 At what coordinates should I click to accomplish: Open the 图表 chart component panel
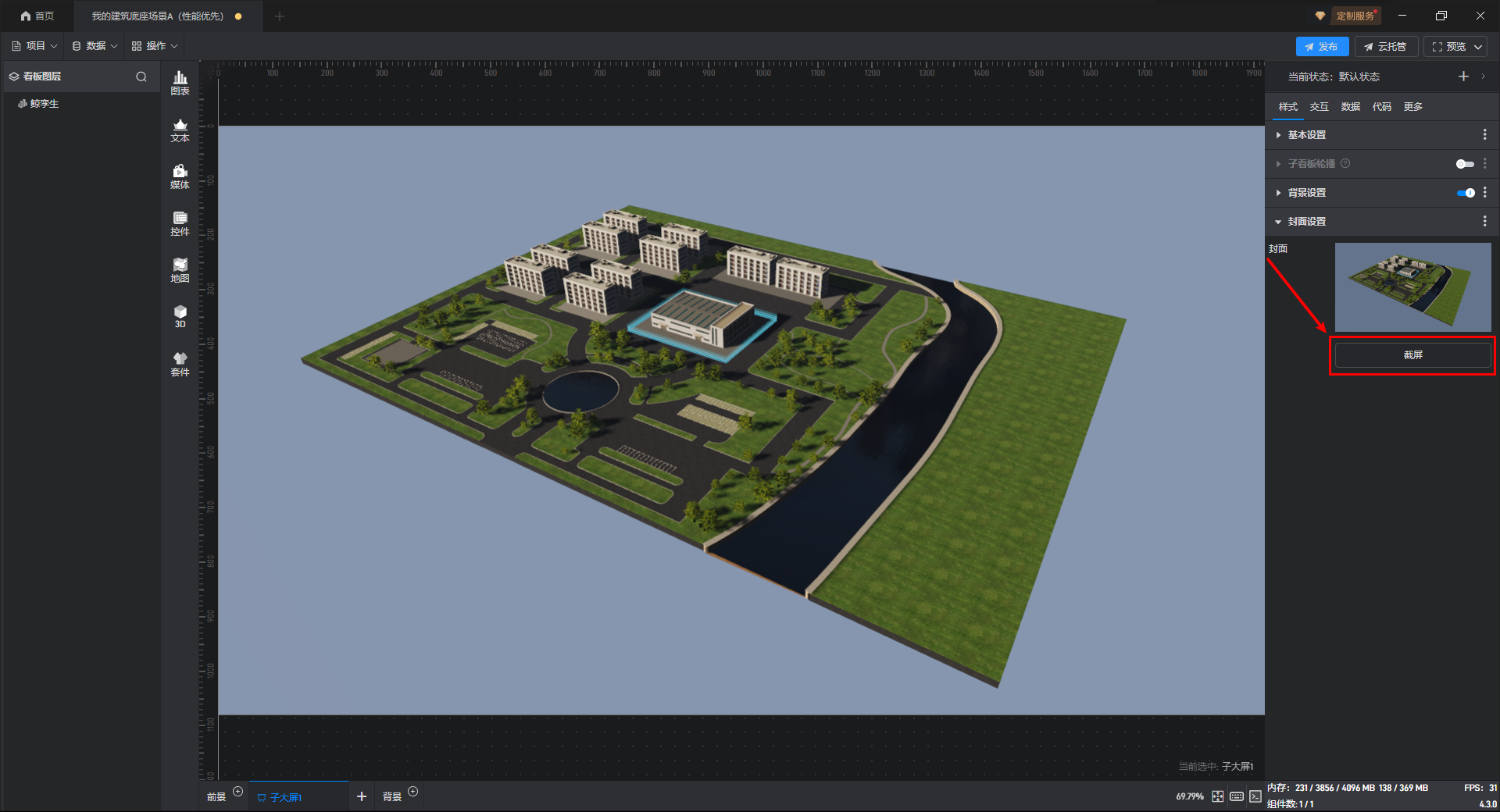coord(180,83)
